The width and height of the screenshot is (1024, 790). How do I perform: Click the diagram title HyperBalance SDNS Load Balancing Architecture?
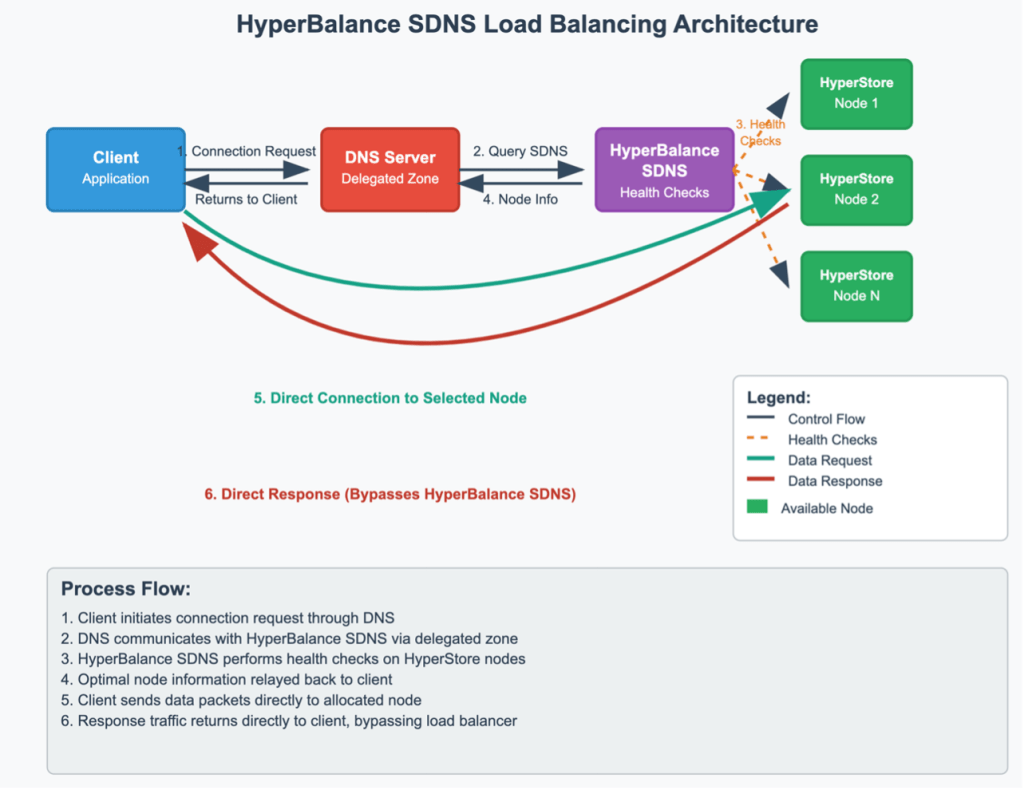click(x=527, y=24)
